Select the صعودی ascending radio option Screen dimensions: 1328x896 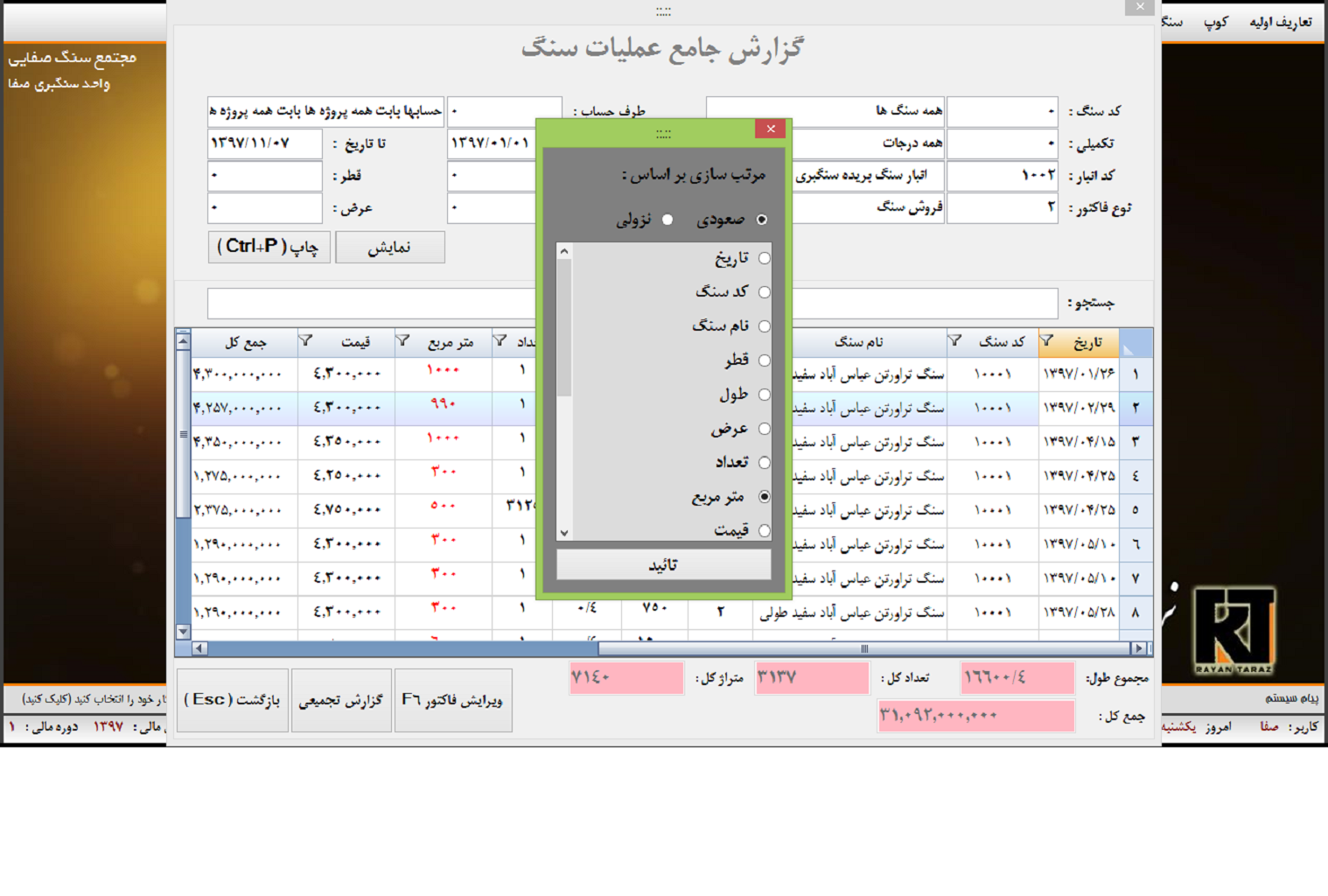762,220
